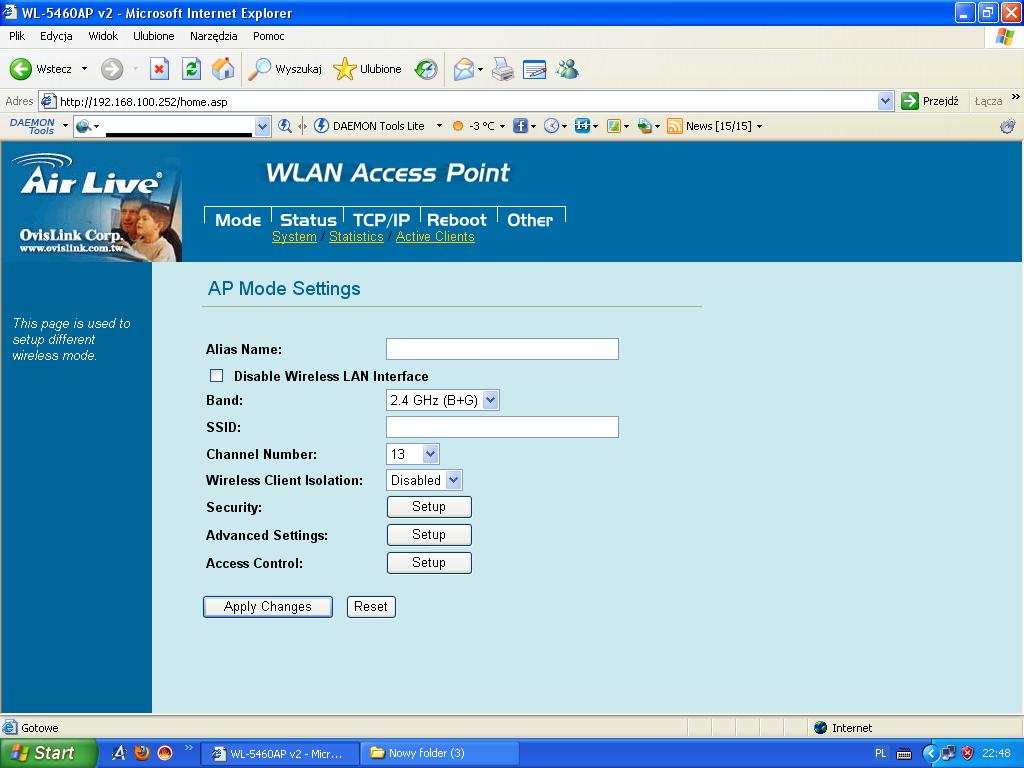Click the Stop loading icon in toolbar
This screenshot has height=768, width=1024.
159,69
